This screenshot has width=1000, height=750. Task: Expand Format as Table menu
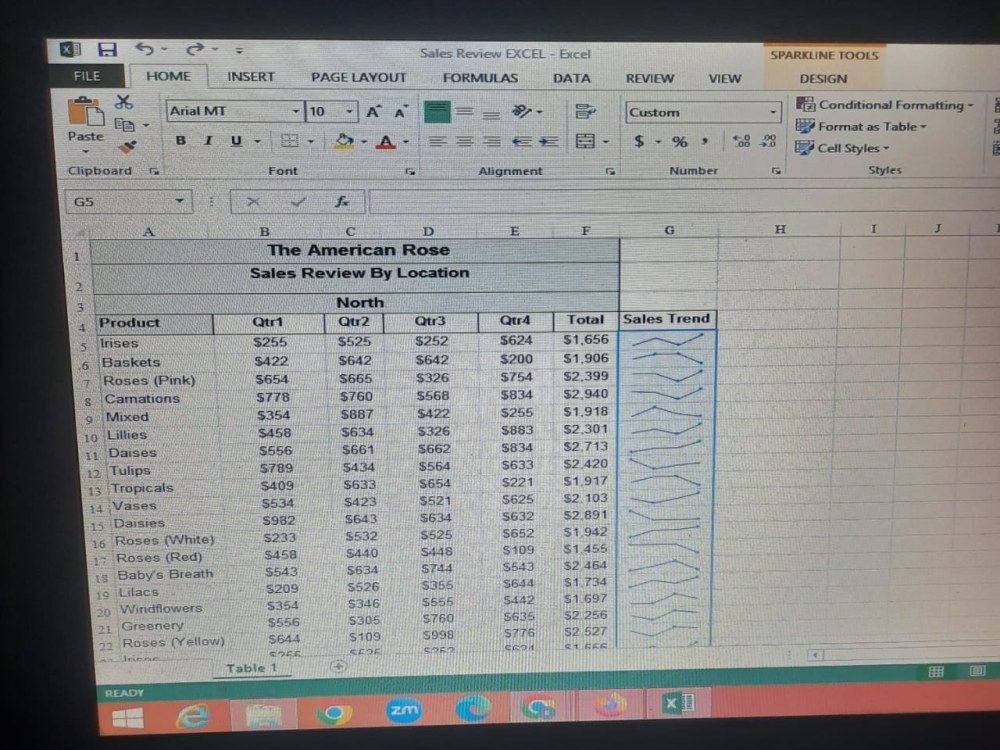(x=861, y=126)
